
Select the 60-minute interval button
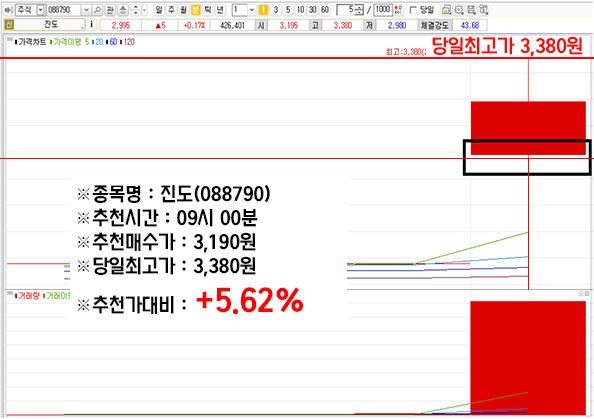(x=325, y=10)
